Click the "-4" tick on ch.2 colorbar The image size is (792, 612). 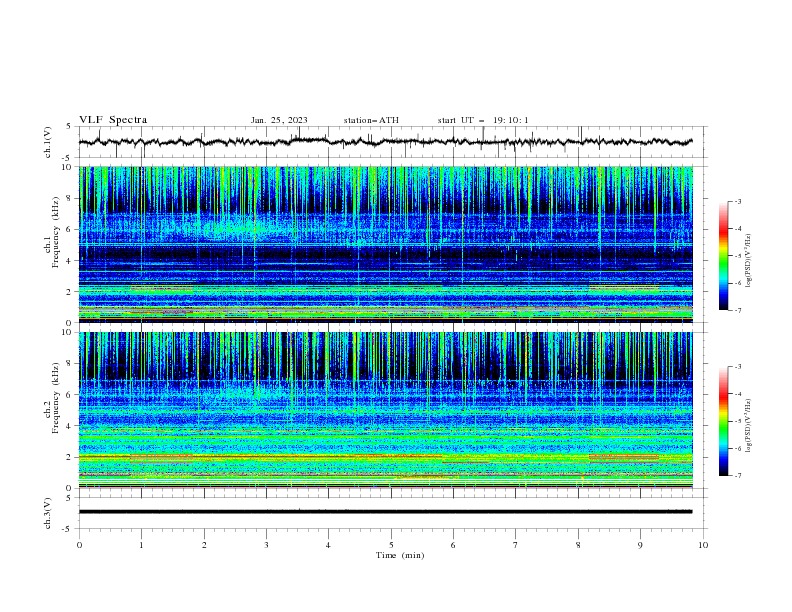(x=737, y=394)
